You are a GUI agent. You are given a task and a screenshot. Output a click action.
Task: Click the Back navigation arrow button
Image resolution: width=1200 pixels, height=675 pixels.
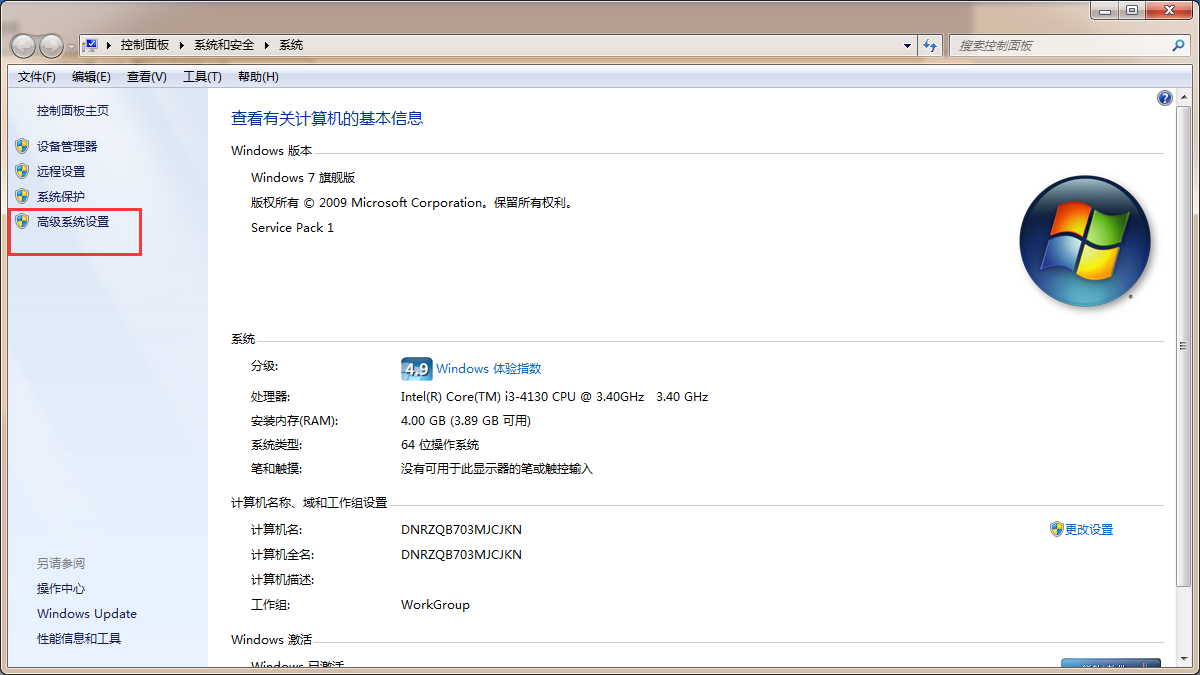click(x=24, y=45)
